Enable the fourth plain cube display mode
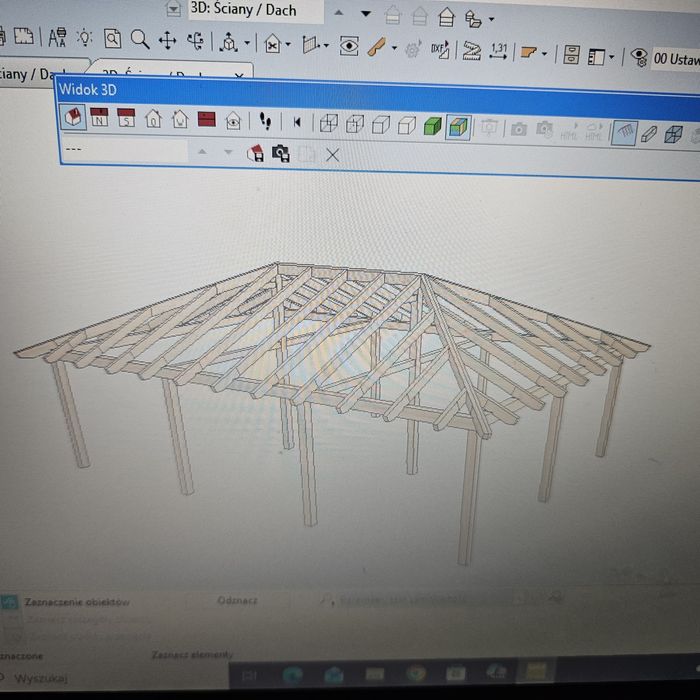Image resolution: width=700 pixels, height=700 pixels. tap(407, 125)
